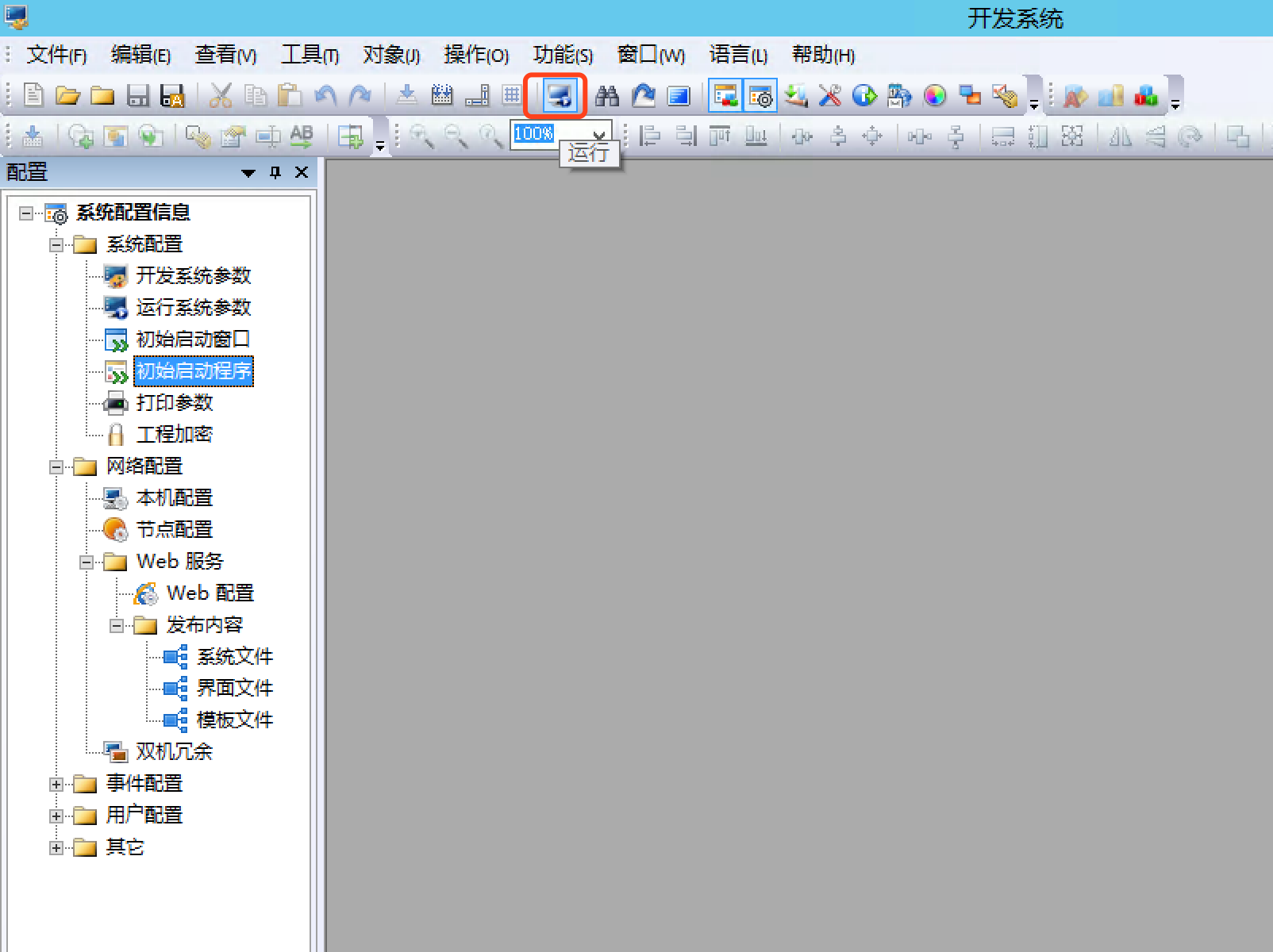Image resolution: width=1273 pixels, height=952 pixels.
Task: Open the color wheel palette icon
Action: point(935,96)
